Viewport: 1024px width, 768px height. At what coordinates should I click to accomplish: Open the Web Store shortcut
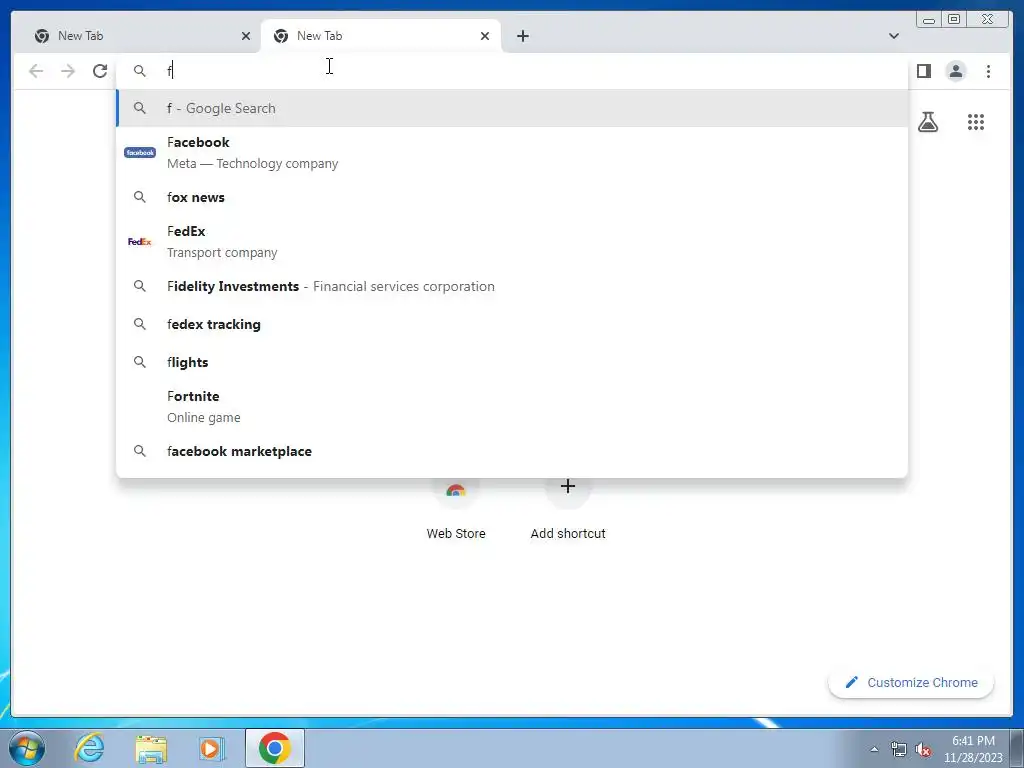tap(456, 511)
